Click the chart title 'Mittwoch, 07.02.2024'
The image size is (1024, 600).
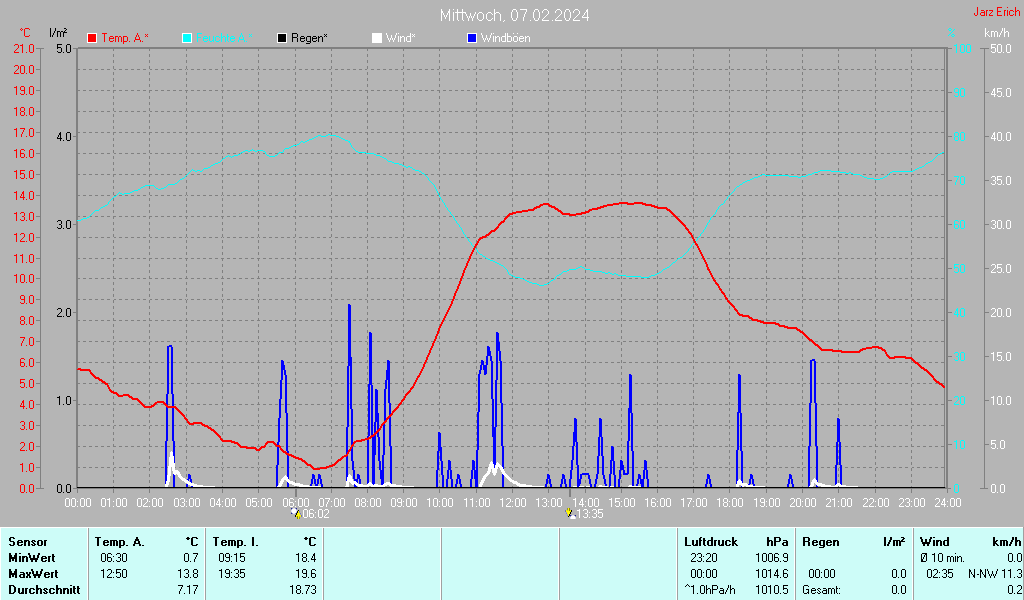515,15
